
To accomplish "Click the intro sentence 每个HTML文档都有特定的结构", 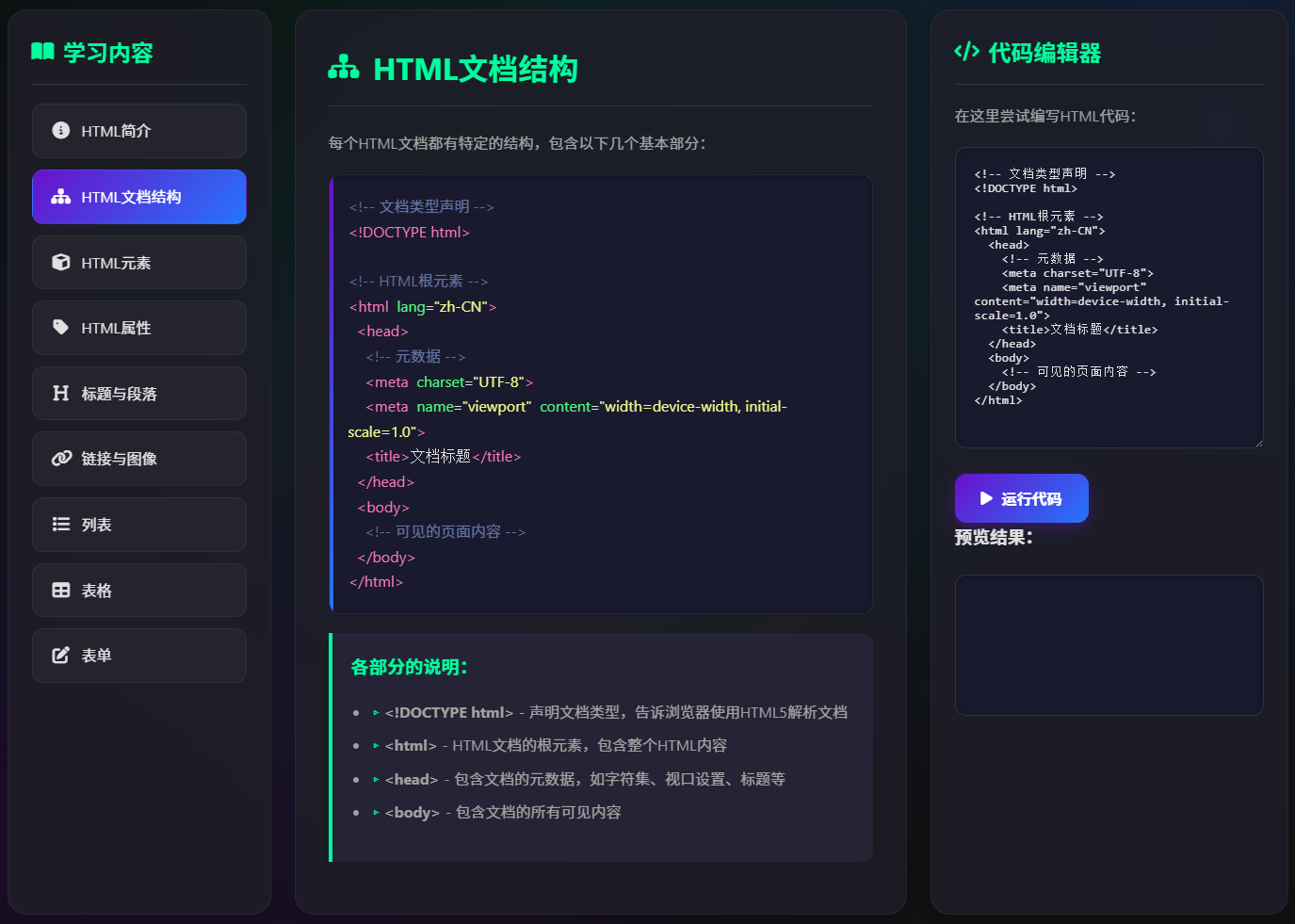I will point(517,143).
